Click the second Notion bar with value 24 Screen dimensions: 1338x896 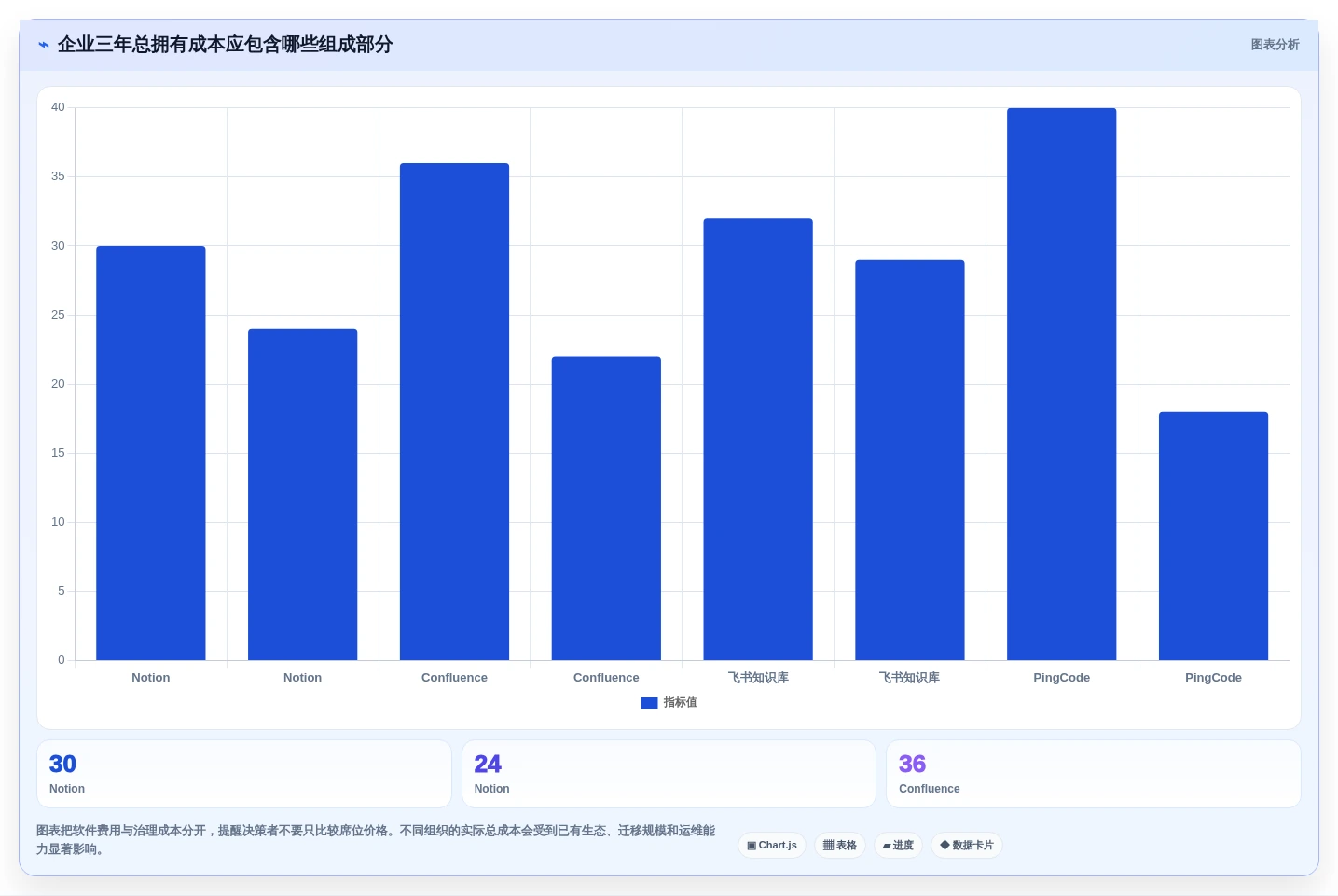coord(303,494)
